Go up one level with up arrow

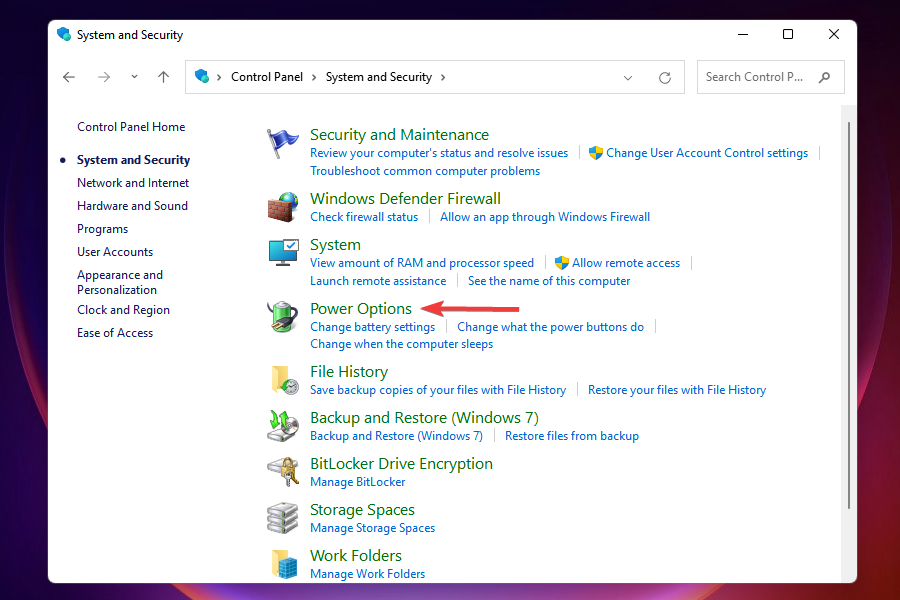tap(164, 77)
